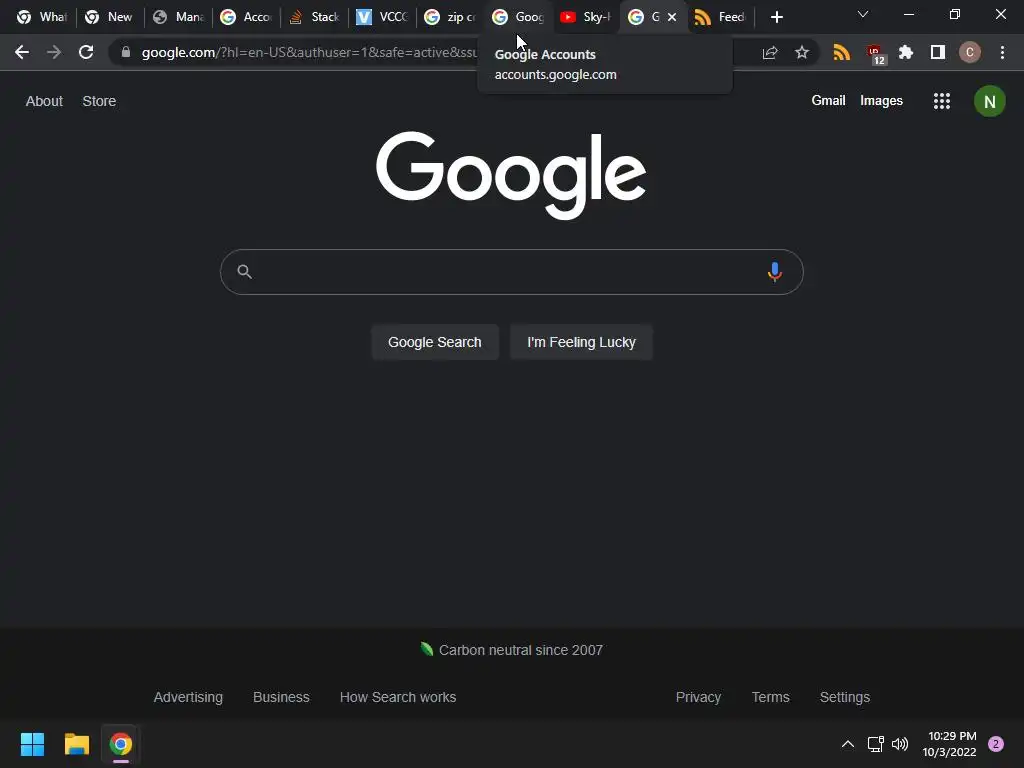Open the volume tray icon
Image resolution: width=1024 pixels, height=768 pixels.
pos(900,744)
